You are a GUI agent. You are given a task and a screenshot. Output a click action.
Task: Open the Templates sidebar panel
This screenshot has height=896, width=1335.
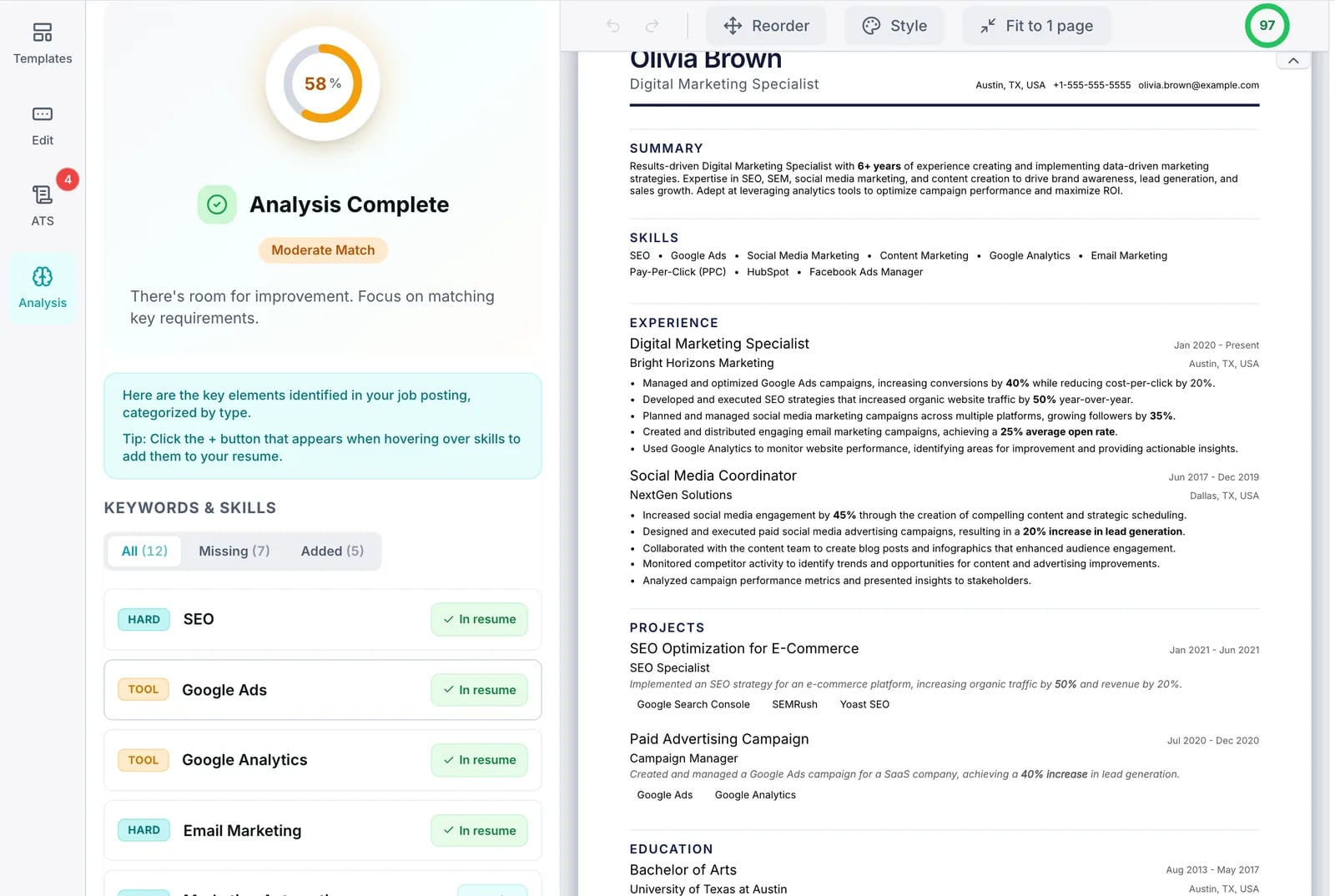click(x=43, y=43)
